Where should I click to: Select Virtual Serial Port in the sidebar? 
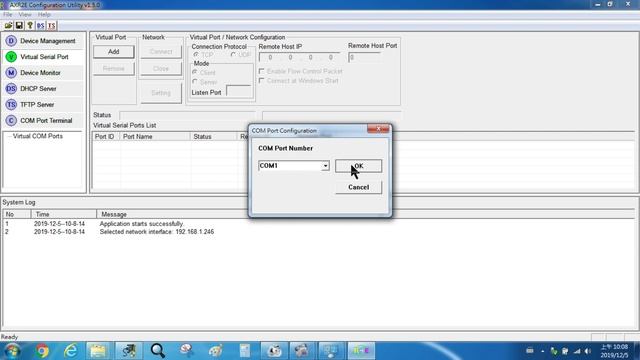tap(43, 57)
